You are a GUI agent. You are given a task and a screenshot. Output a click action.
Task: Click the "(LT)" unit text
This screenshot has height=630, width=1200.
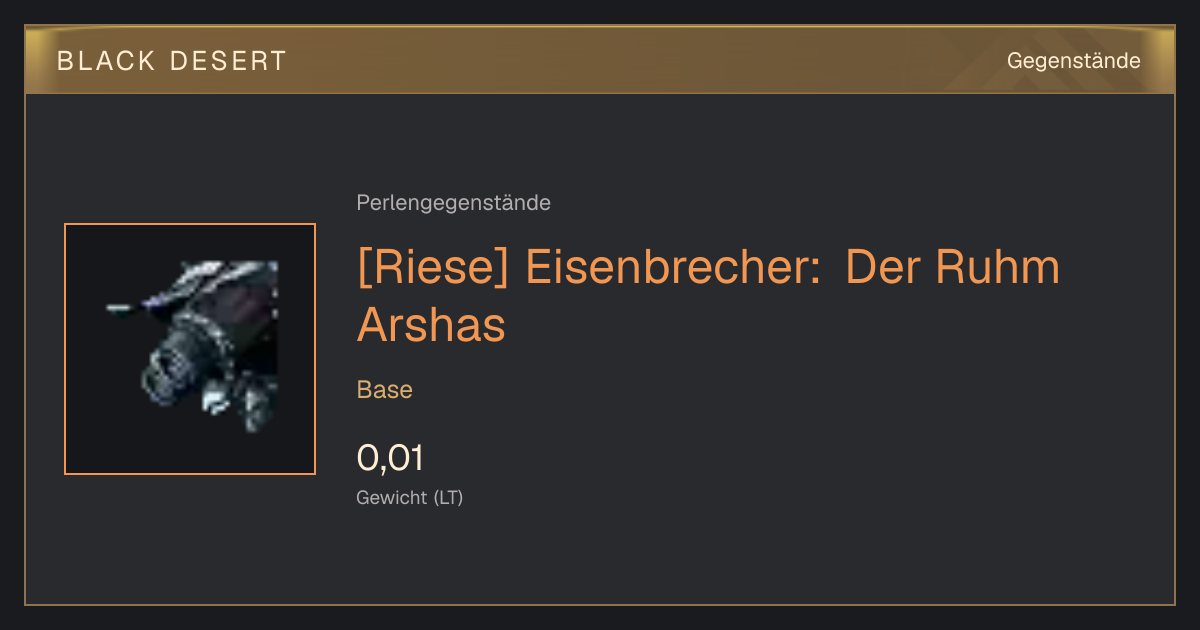click(x=448, y=498)
